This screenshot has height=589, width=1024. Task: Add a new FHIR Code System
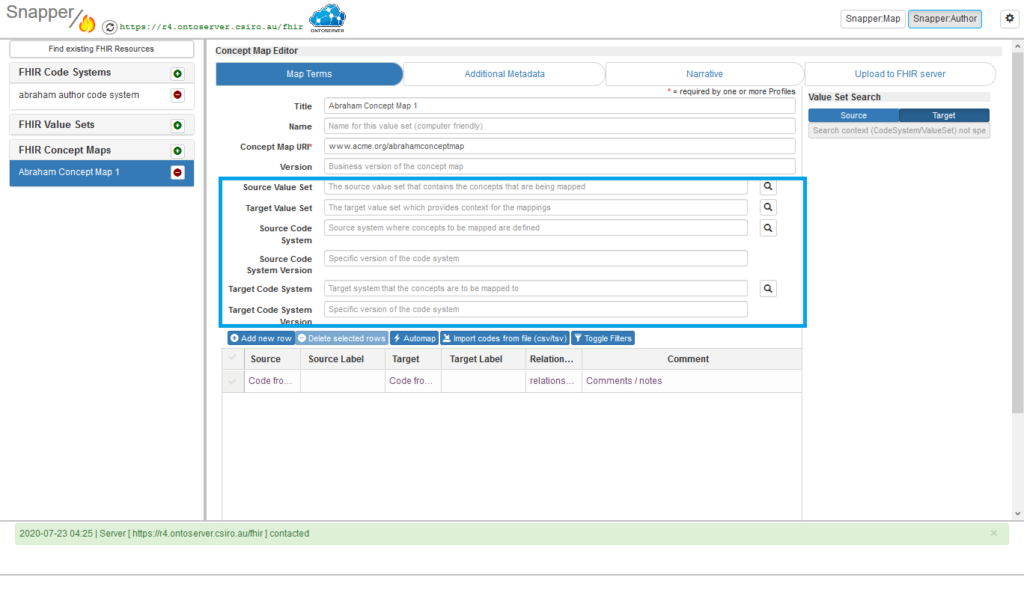pos(177,73)
